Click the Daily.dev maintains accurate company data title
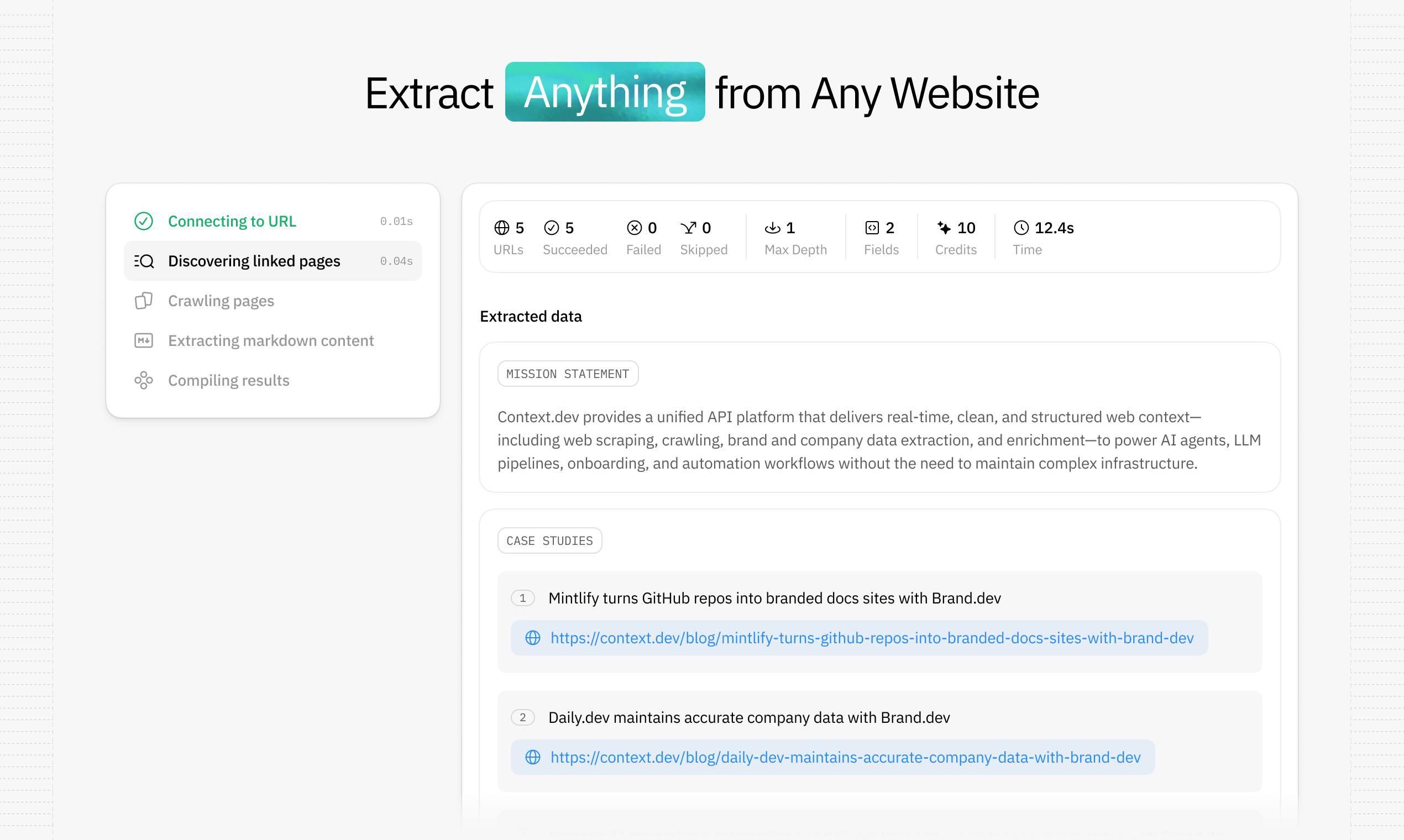 [749, 718]
